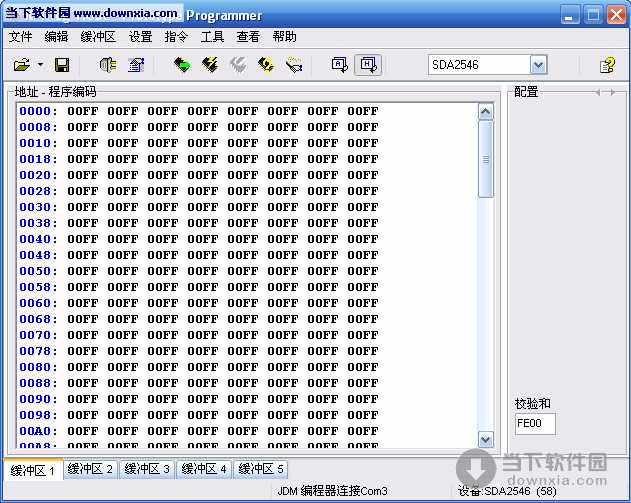This screenshot has height=503, width=631.
Task: Click the open file folder icon
Action: [x=21, y=65]
